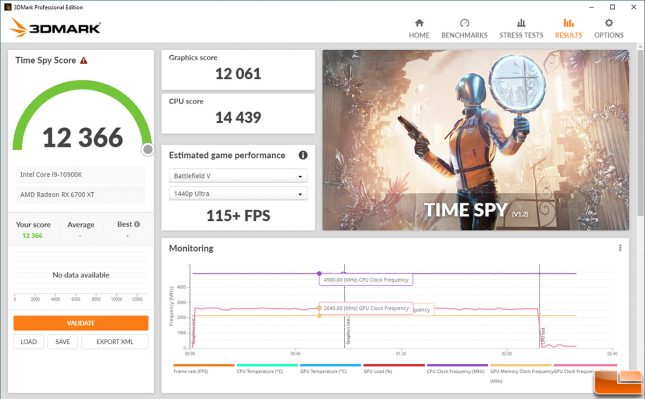The width and height of the screenshot is (645, 399).
Task: Open the Benchmarks gauge icon
Action: (464, 23)
